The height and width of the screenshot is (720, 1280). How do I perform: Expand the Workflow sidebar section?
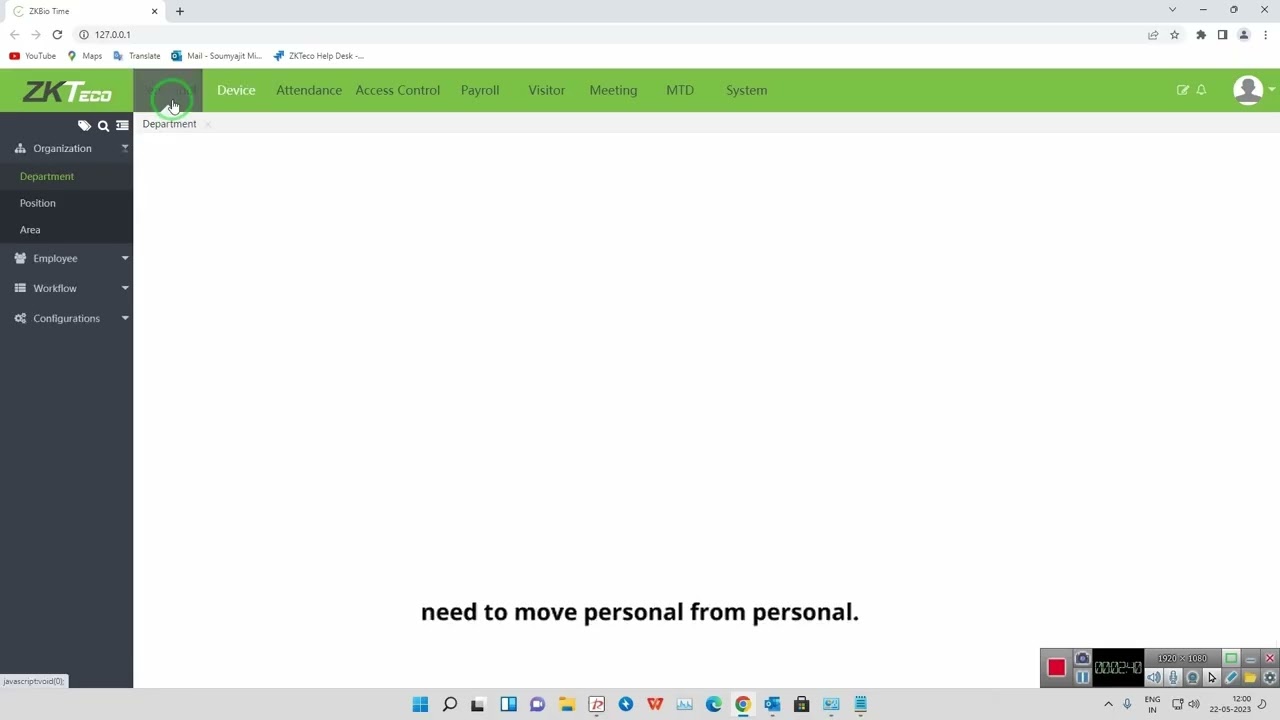[x=66, y=288]
